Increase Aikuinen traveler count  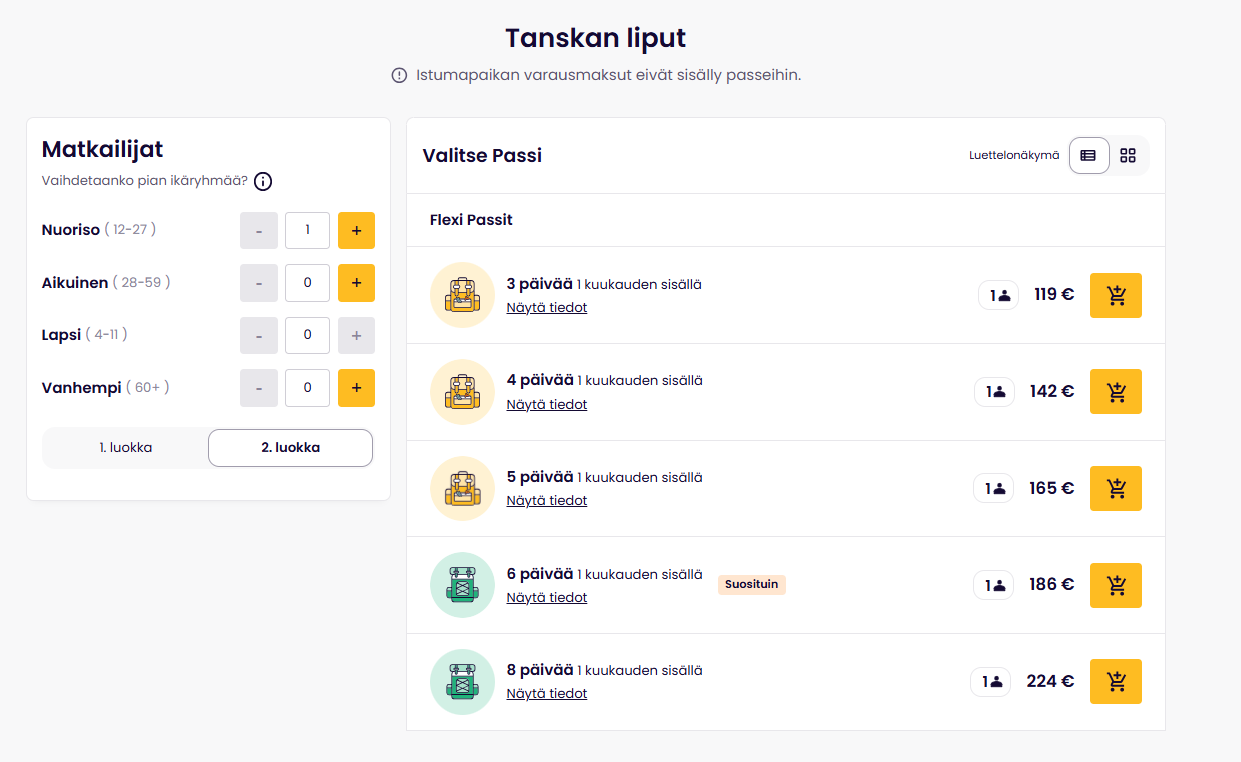(x=356, y=283)
